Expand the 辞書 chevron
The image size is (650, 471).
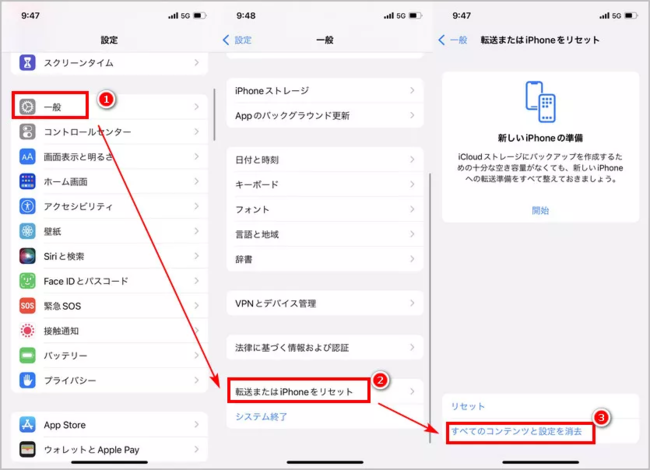412,259
